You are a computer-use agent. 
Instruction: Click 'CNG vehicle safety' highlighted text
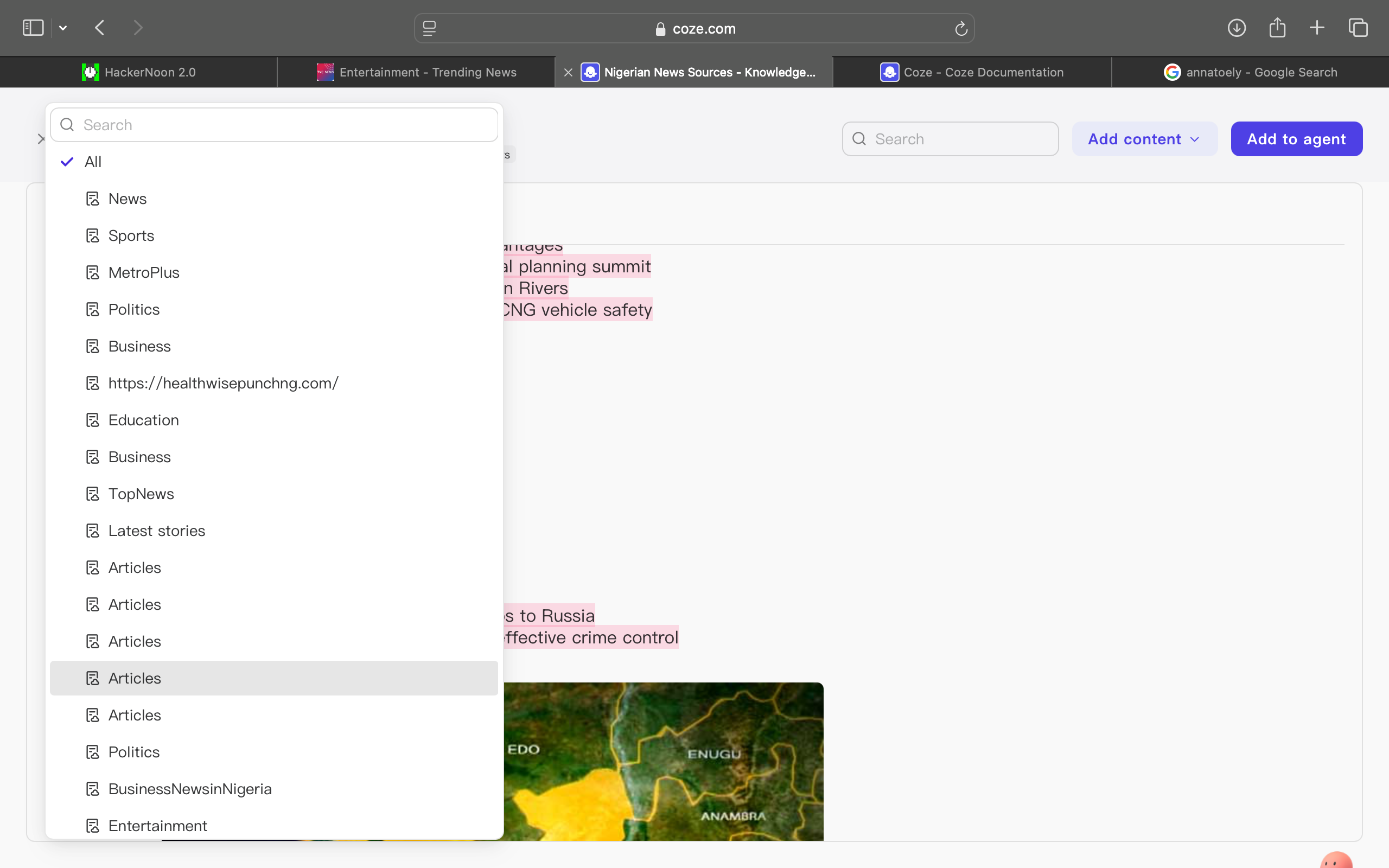(577, 310)
